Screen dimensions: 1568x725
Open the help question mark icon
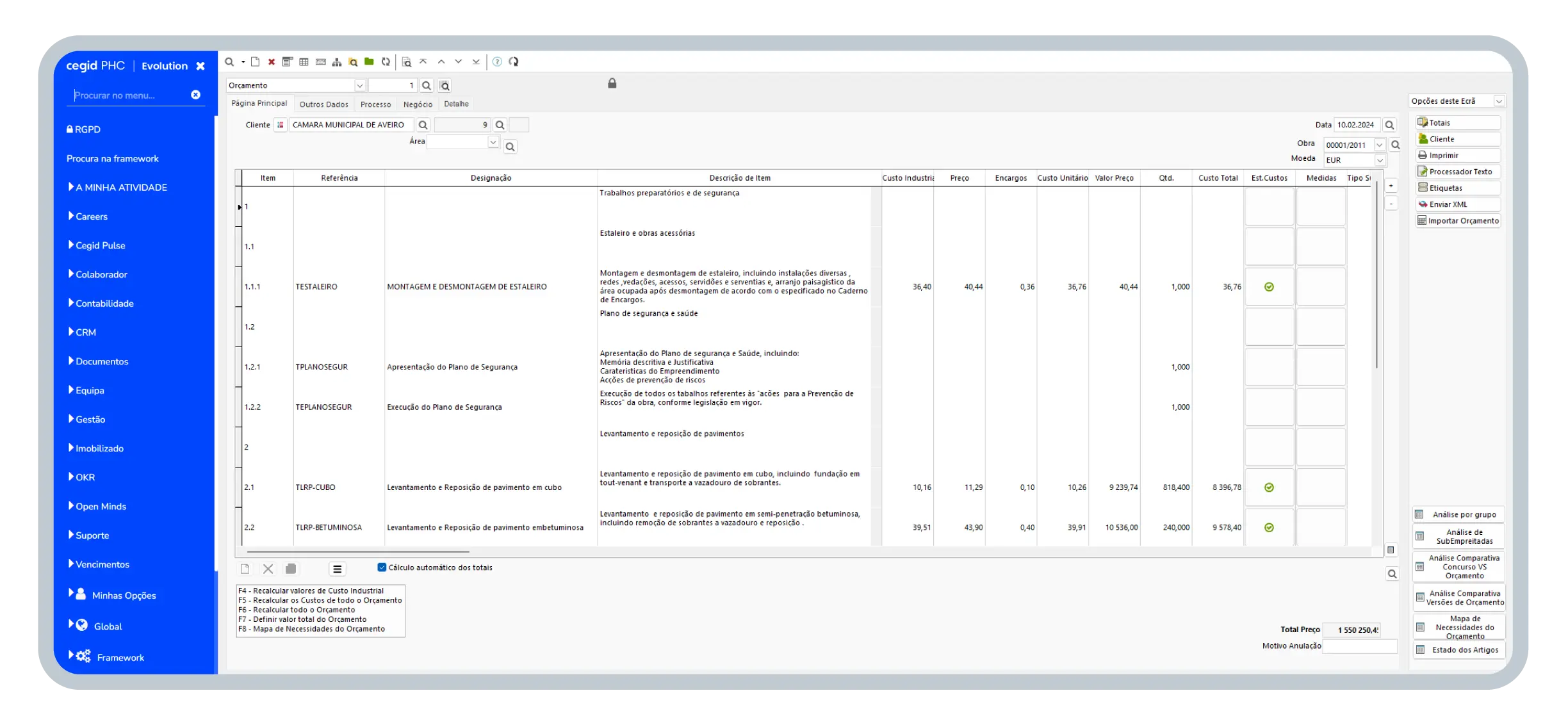coord(497,62)
